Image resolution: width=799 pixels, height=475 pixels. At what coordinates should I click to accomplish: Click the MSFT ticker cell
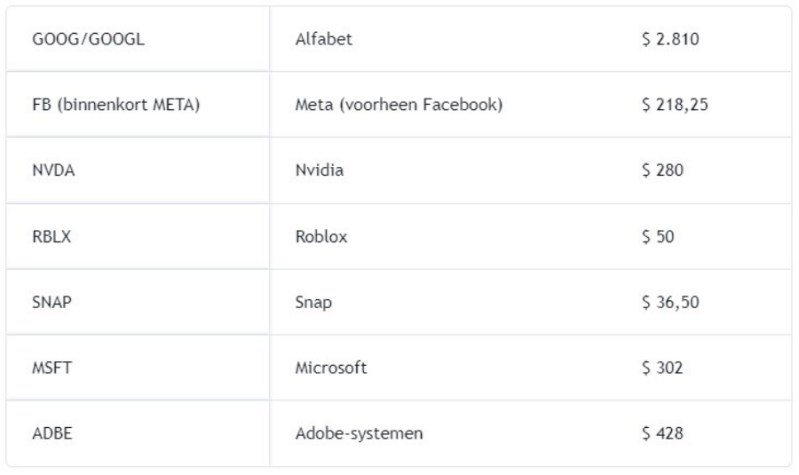point(52,368)
